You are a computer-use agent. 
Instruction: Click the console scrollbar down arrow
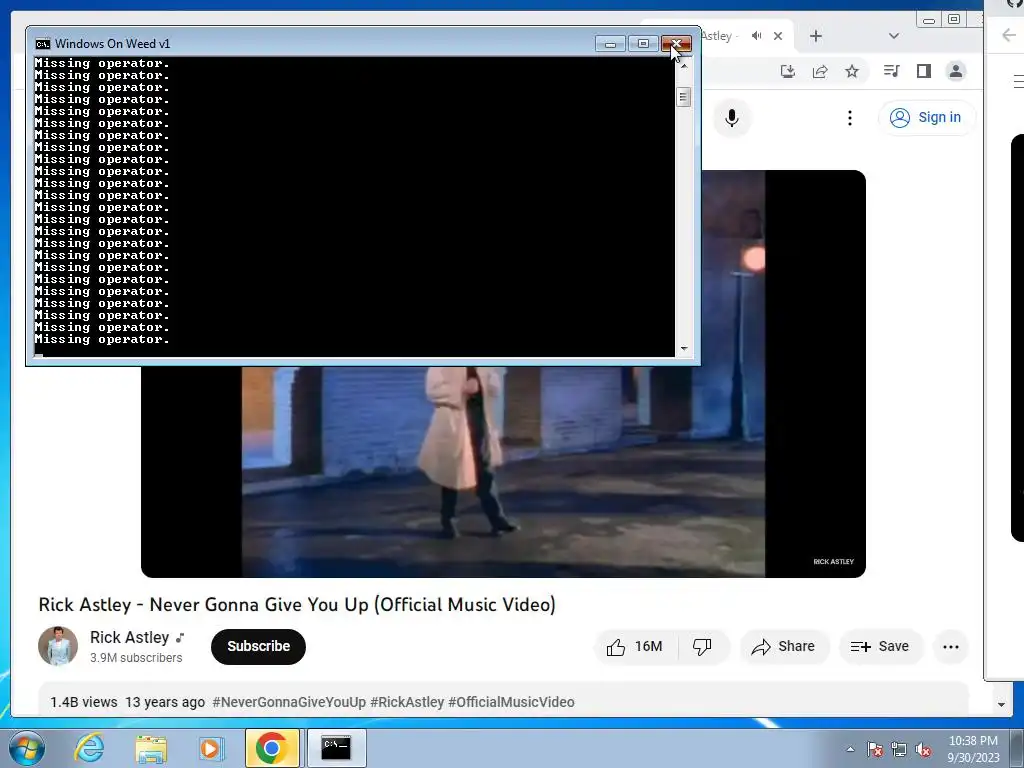(x=684, y=349)
